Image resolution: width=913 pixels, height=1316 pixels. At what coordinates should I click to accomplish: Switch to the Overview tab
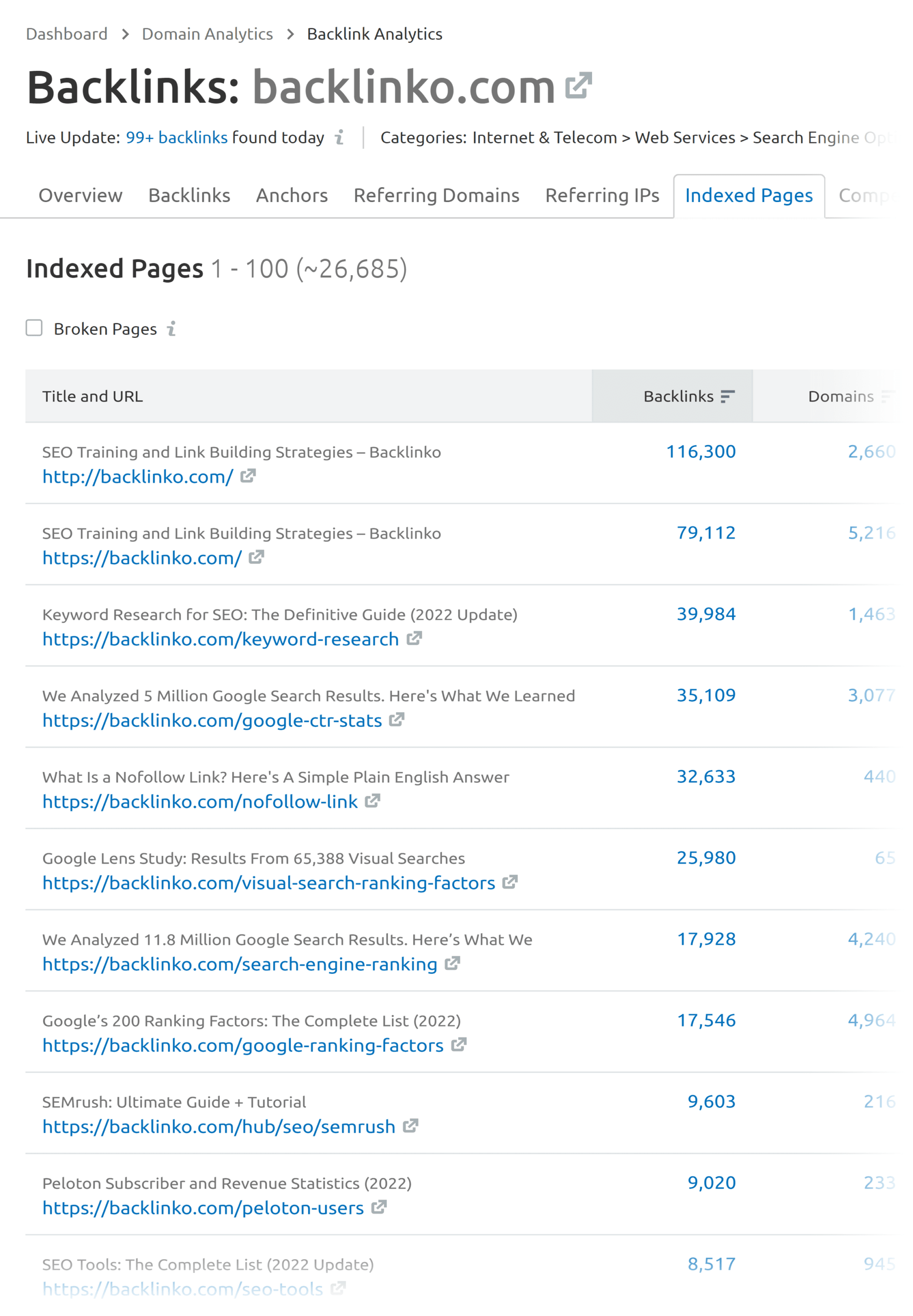[80, 195]
